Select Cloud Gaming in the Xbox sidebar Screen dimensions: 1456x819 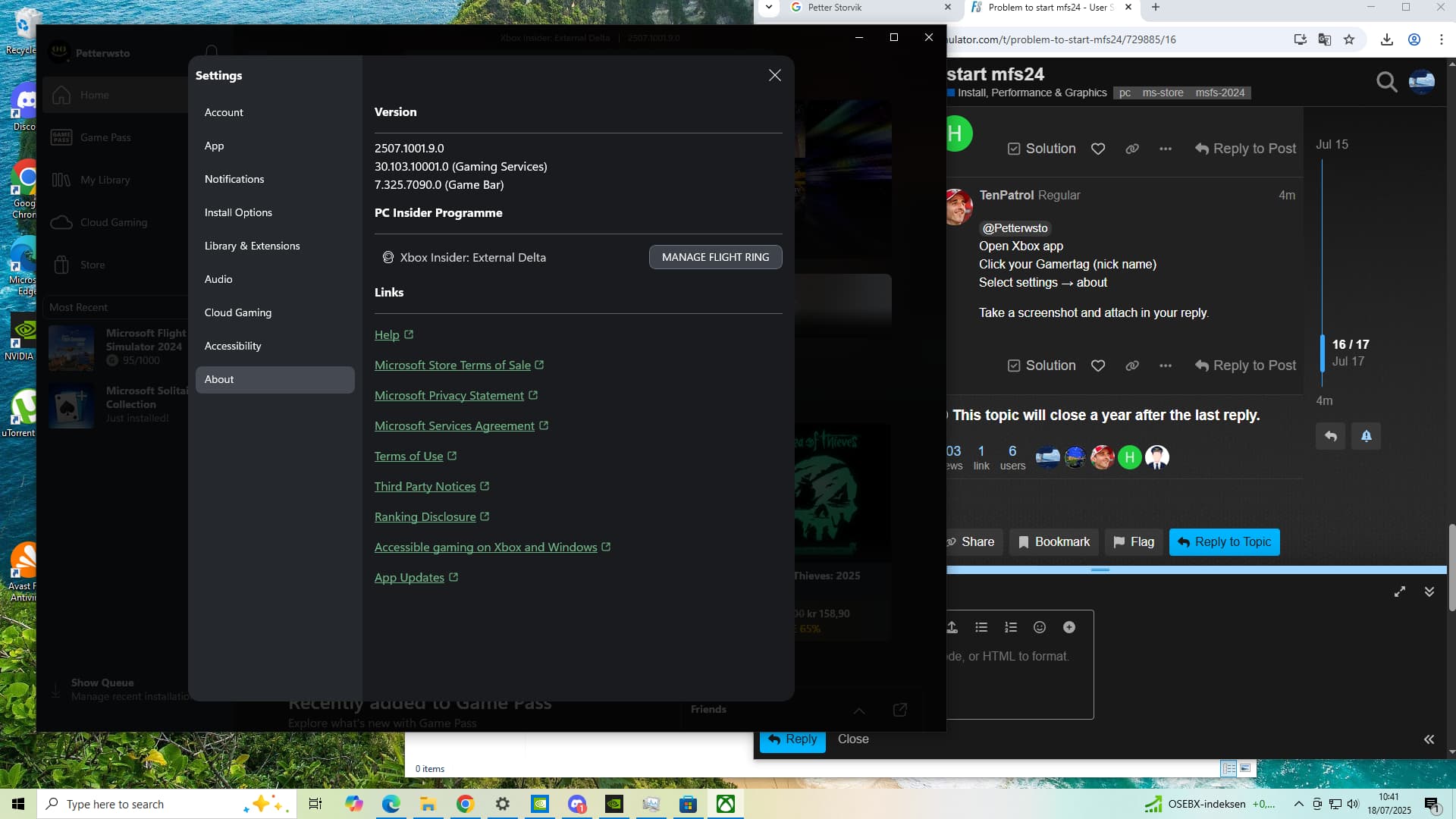[x=114, y=222]
